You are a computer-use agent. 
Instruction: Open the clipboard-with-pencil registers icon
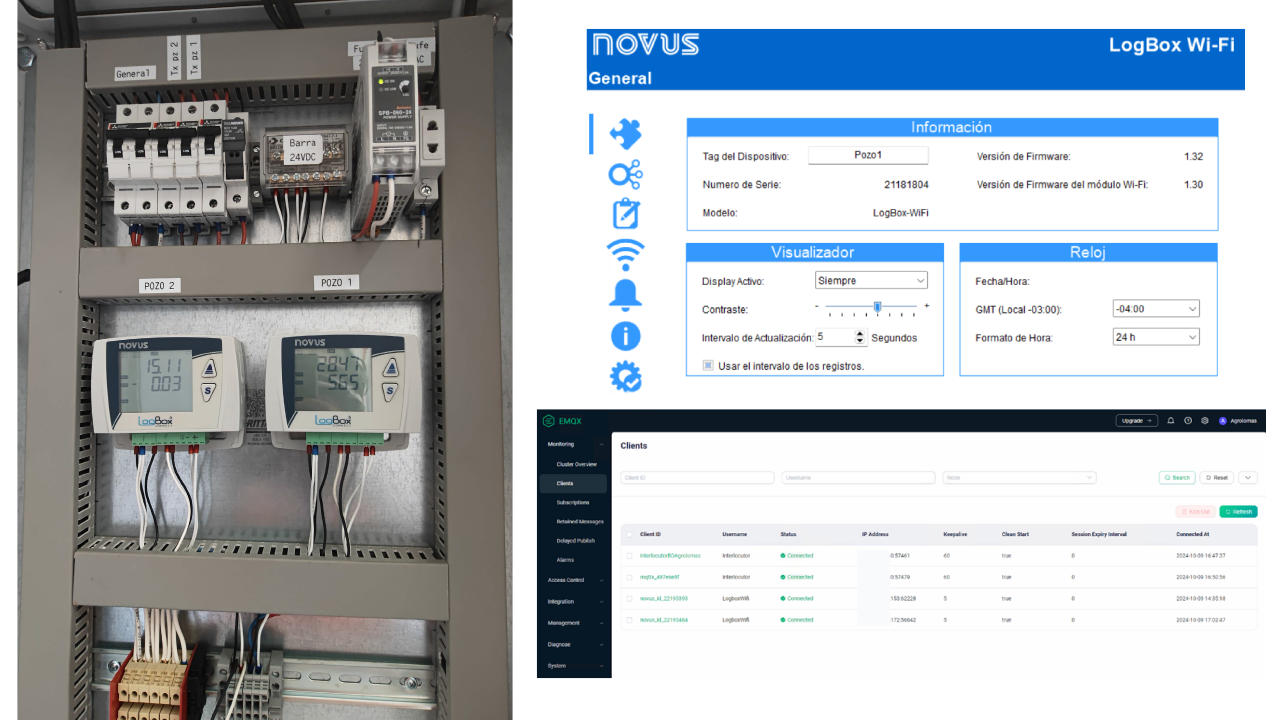(626, 214)
